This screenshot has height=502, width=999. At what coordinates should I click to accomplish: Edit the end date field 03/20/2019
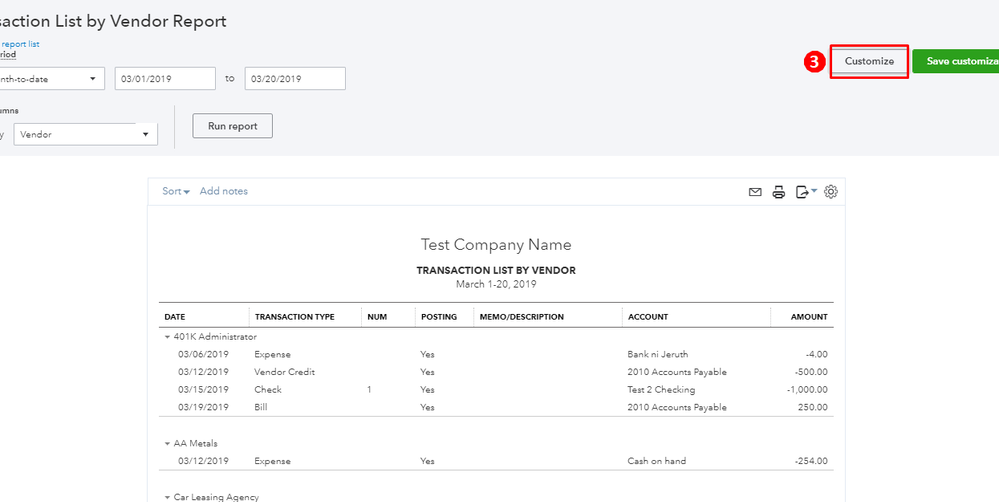(295, 79)
